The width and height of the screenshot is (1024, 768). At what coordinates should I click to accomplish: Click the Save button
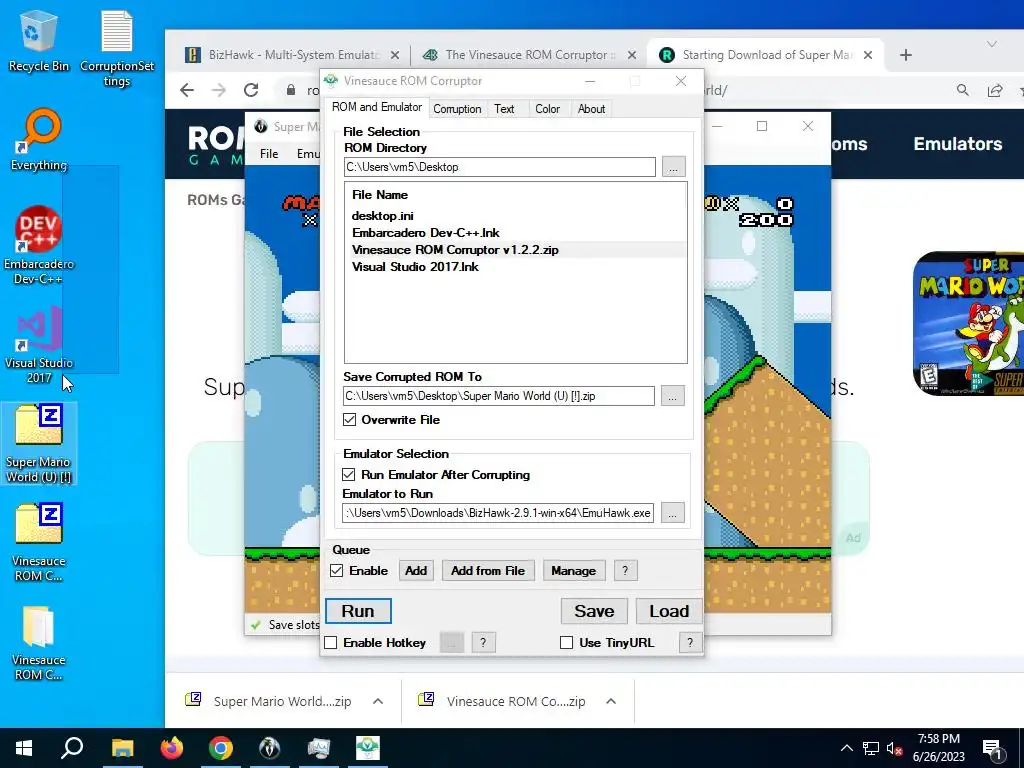[x=594, y=611]
